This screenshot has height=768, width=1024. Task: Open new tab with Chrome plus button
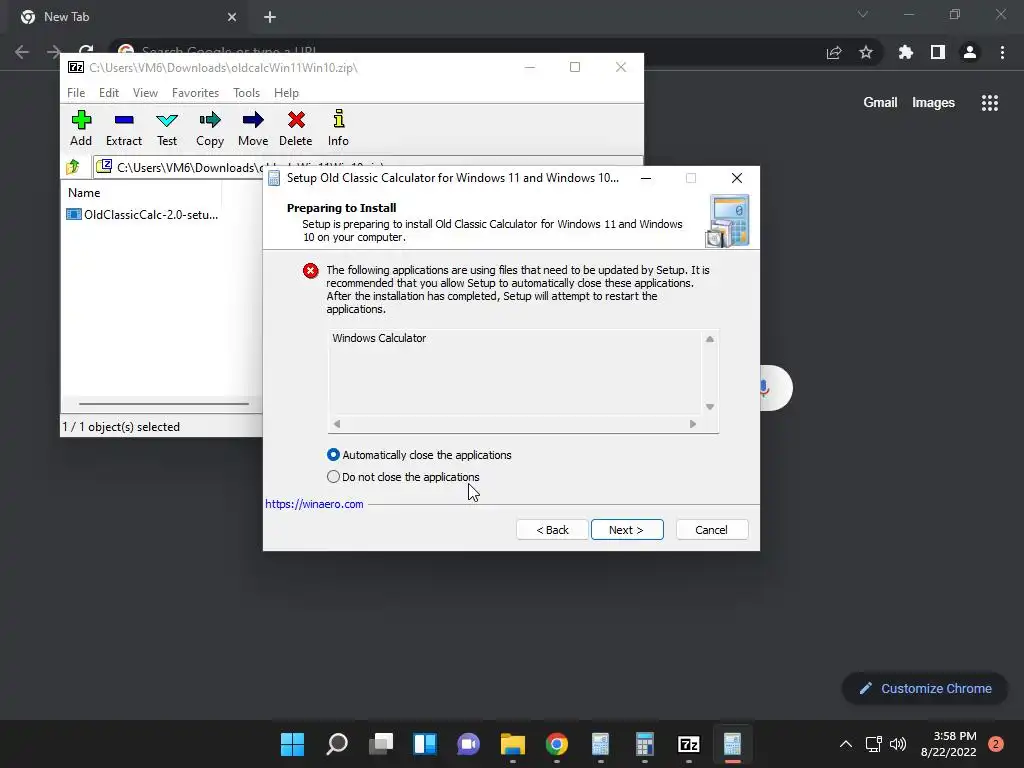pos(270,17)
